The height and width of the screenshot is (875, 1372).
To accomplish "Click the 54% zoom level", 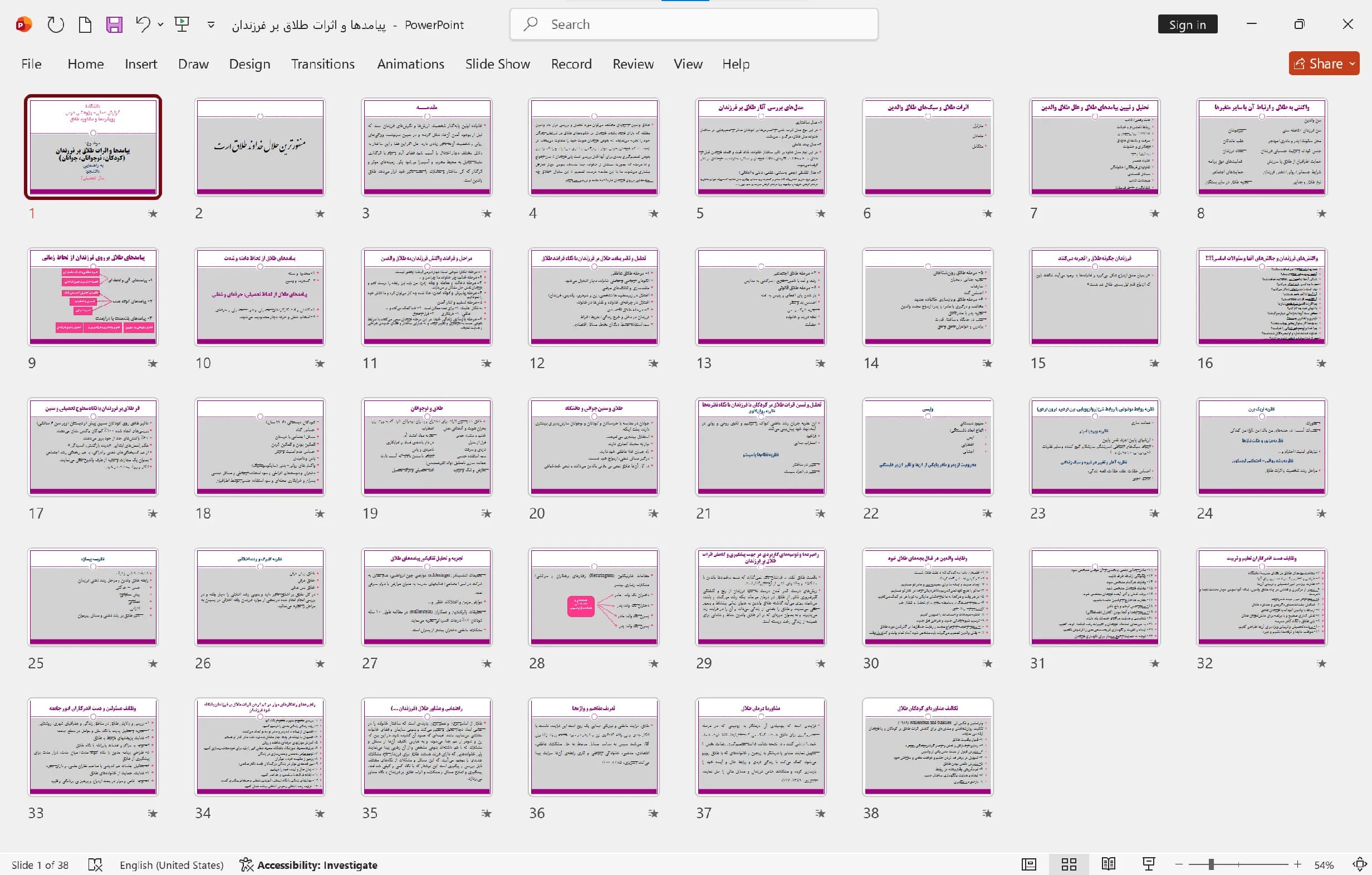I will click(1324, 865).
